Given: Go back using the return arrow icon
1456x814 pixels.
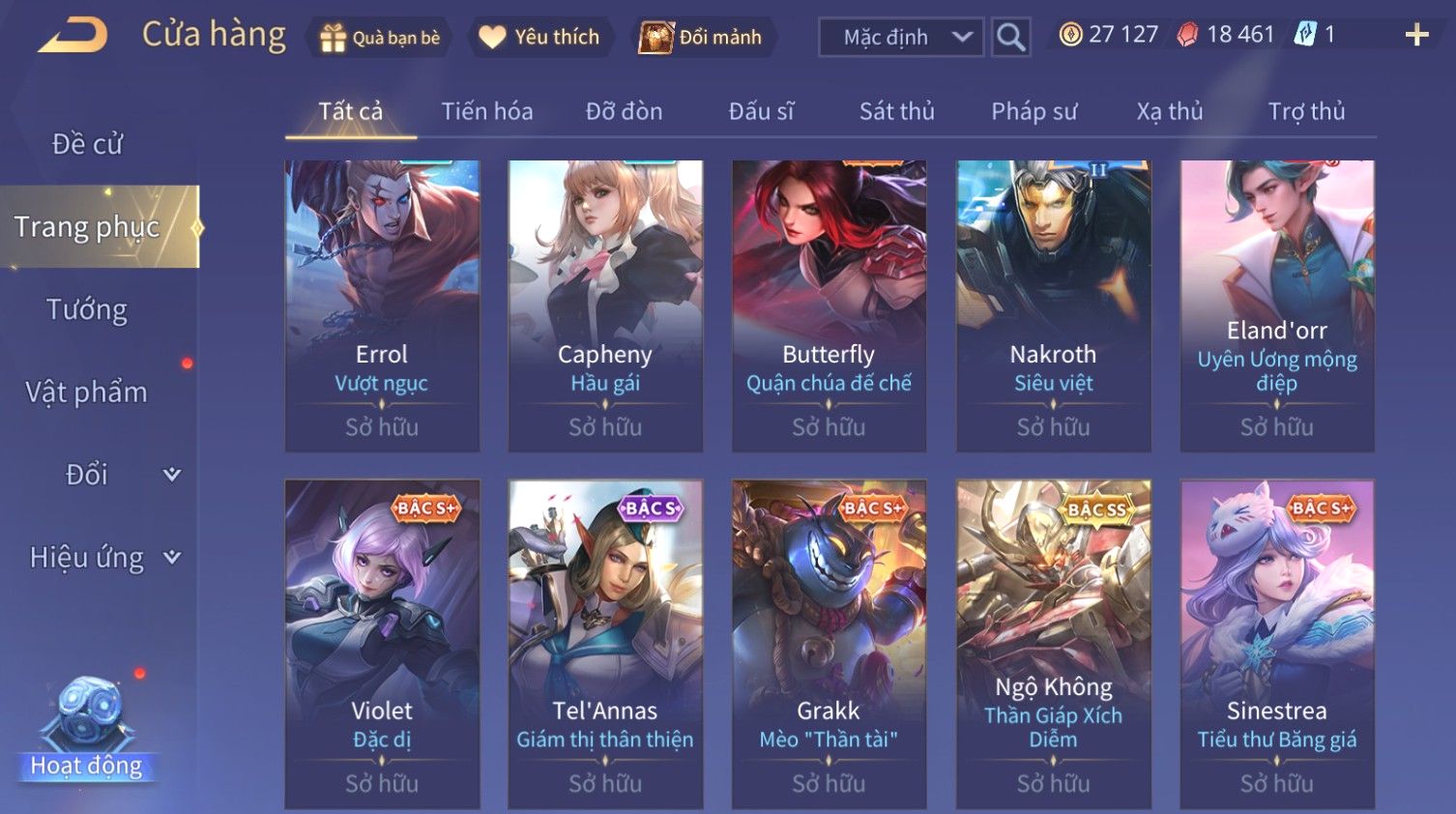Looking at the screenshot, I should tap(73, 36).
